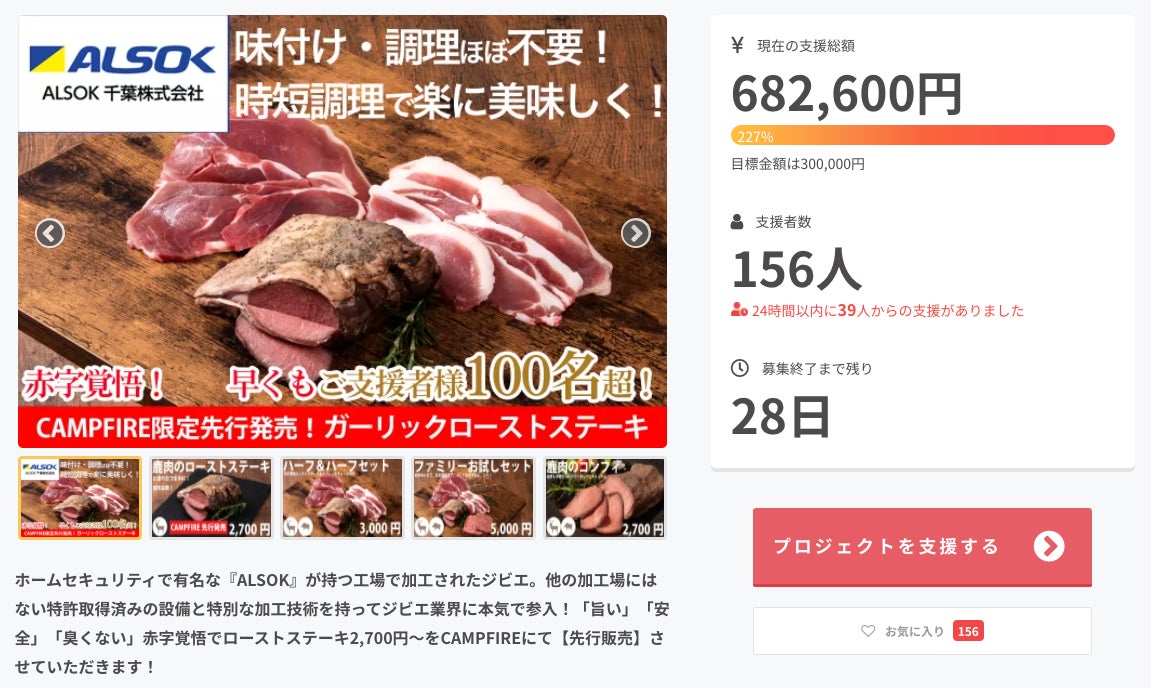Click the red CAMPFIRE限定先行発売 banner strip

[x=343, y=427]
